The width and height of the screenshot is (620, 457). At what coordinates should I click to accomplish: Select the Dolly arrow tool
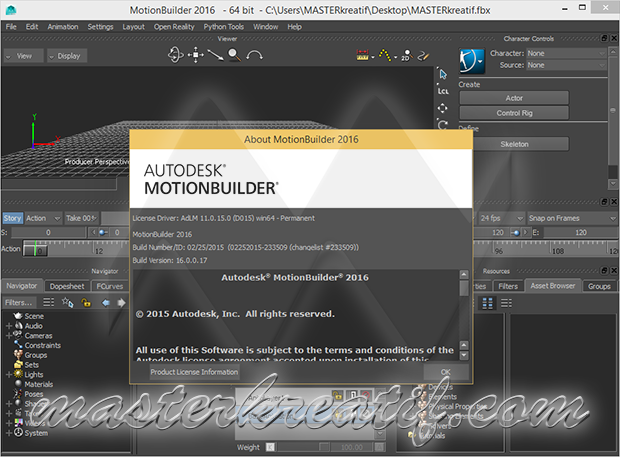pyautogui.click(x=215, y=55)
